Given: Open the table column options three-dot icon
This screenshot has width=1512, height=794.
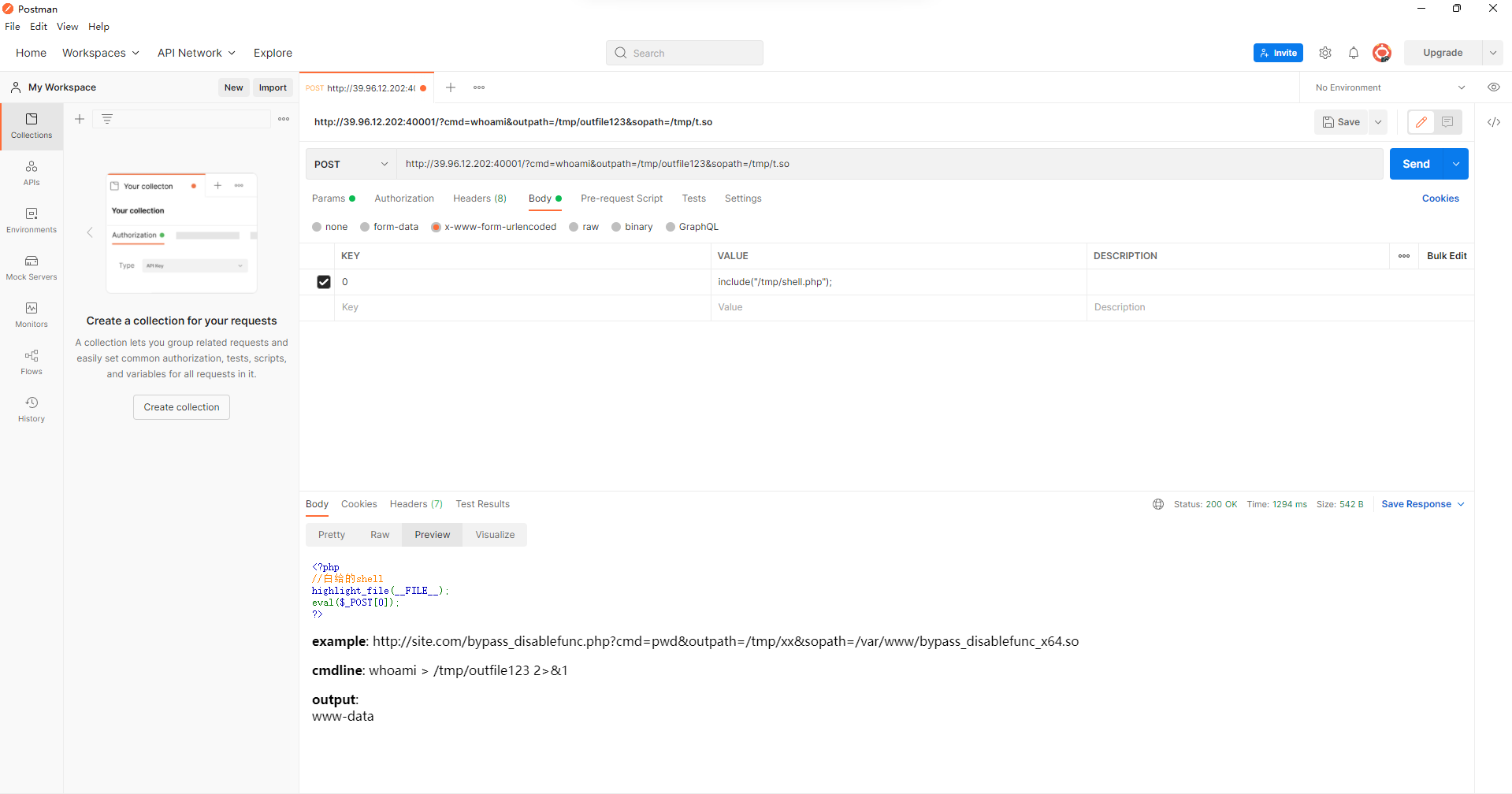Looking at the screenshot, I should pos(1404,256).
